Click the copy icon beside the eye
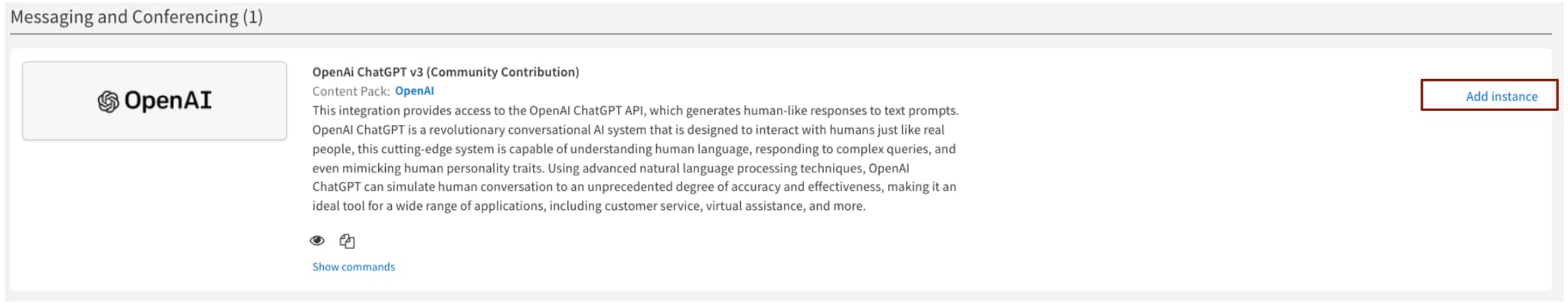This screenshot has height=305, width=1568. [x=347, y=241]
